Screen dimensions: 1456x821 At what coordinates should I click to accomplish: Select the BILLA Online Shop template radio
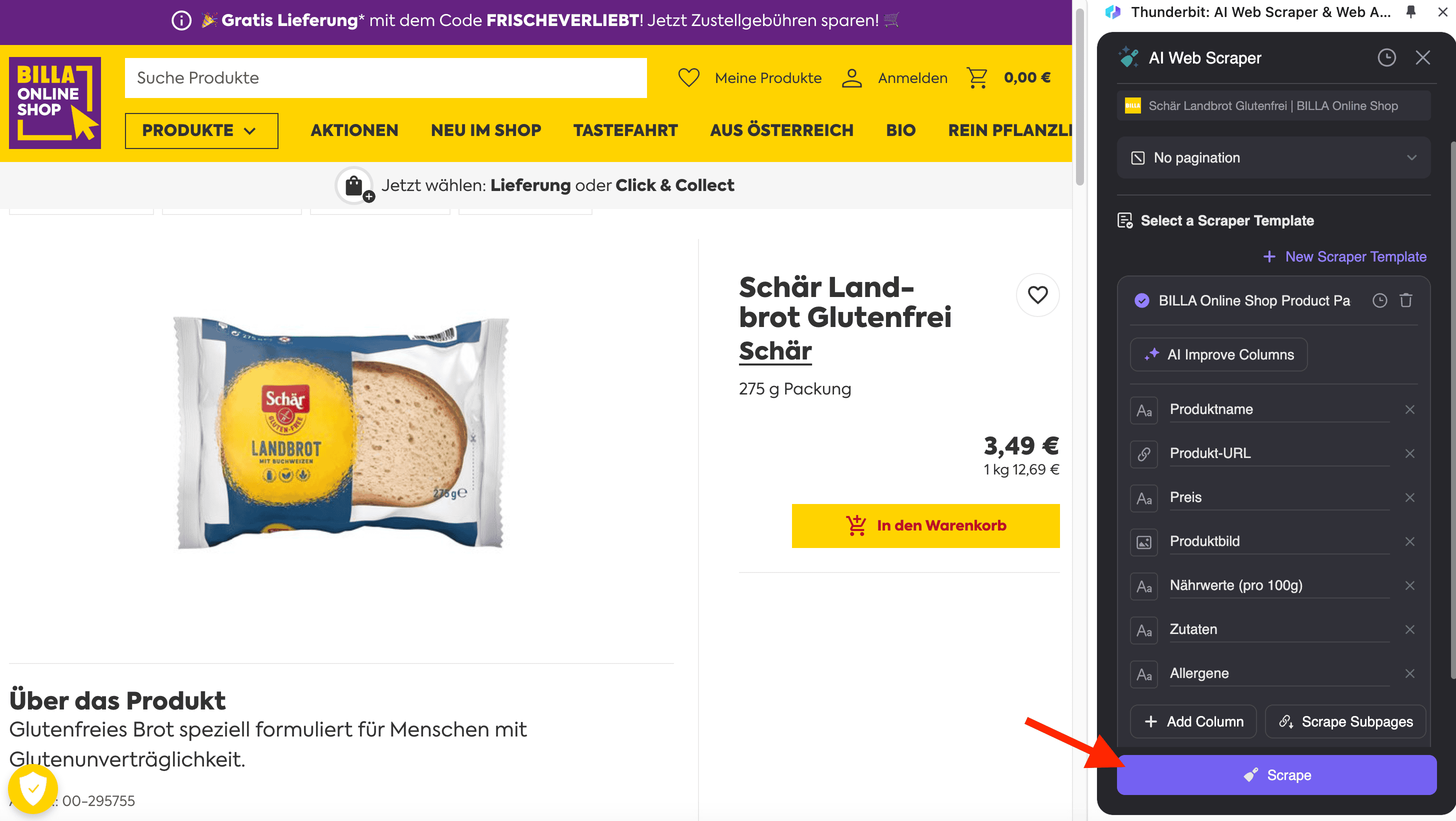(1141, 300)
